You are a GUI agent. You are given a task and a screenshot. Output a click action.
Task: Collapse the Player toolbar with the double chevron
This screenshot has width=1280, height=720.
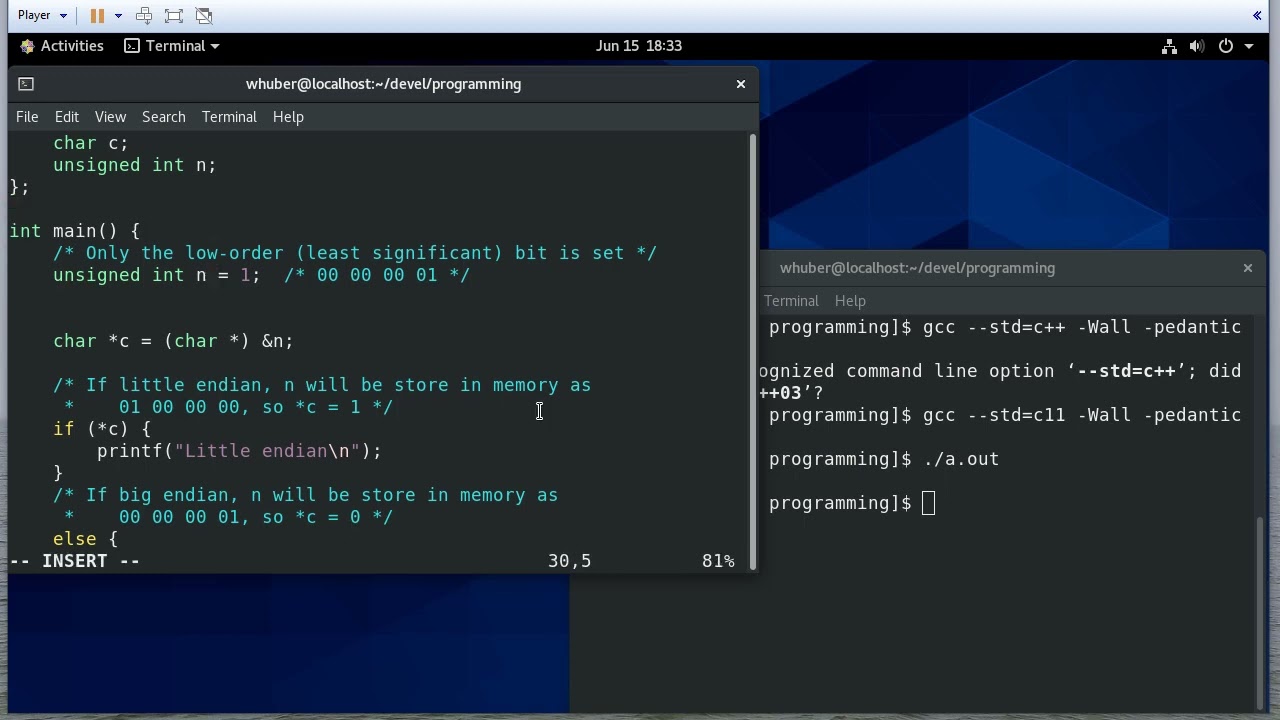pyautogui.click(x=1257, y=15)
